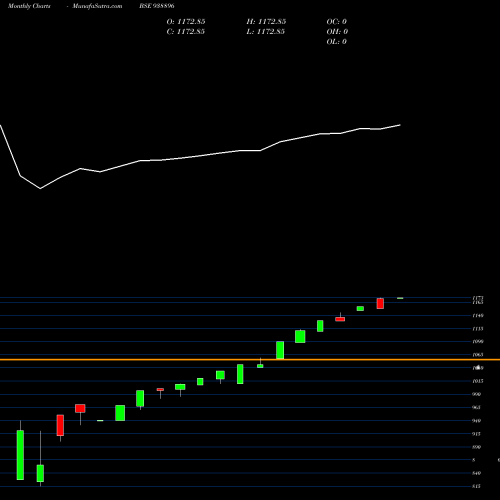Click the 1015 price axis label
The image size is (500, 500).
[478, 381]
